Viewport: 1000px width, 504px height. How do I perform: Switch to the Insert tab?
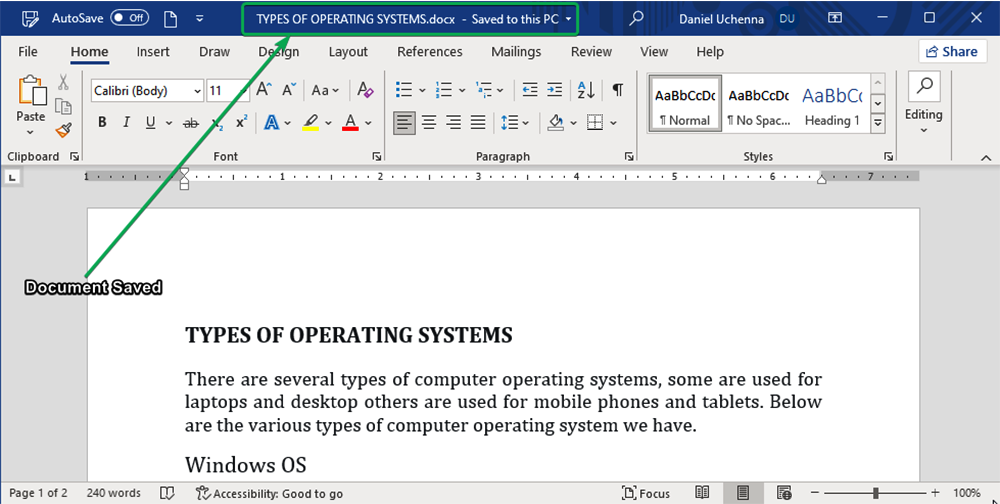point(153,52)
